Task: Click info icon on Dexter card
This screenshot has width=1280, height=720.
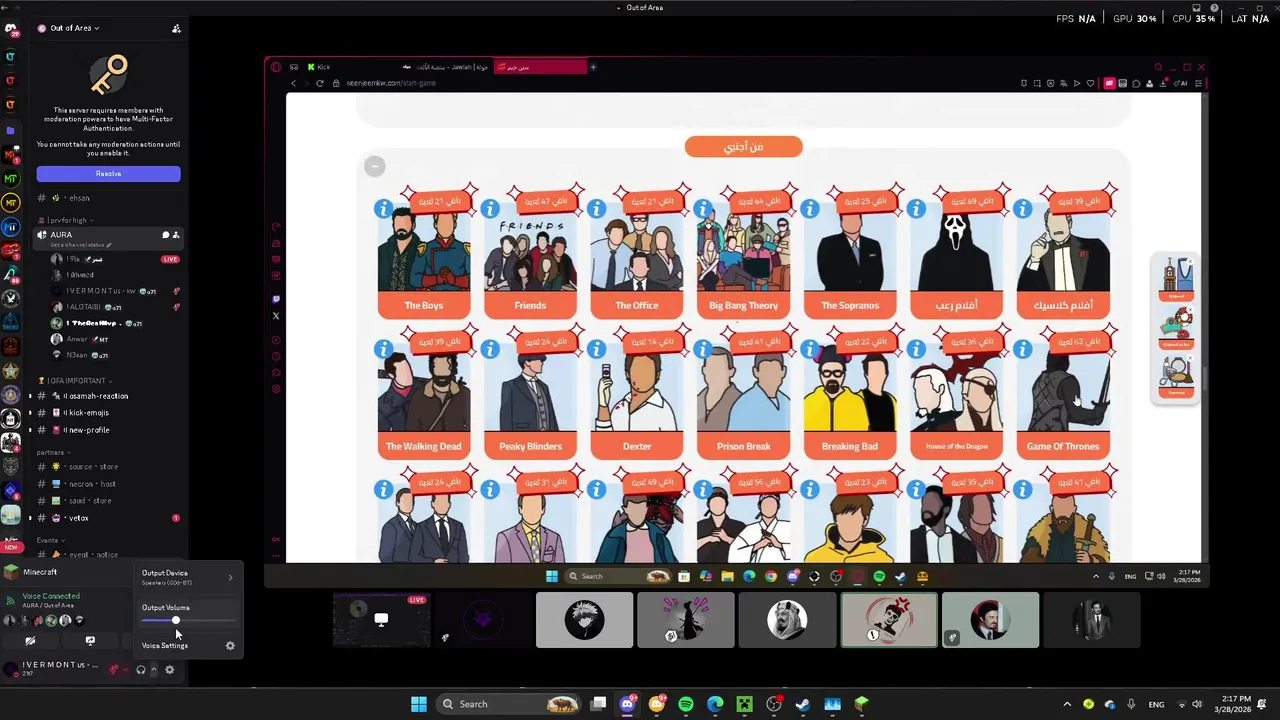Action: tap(596, 349)
